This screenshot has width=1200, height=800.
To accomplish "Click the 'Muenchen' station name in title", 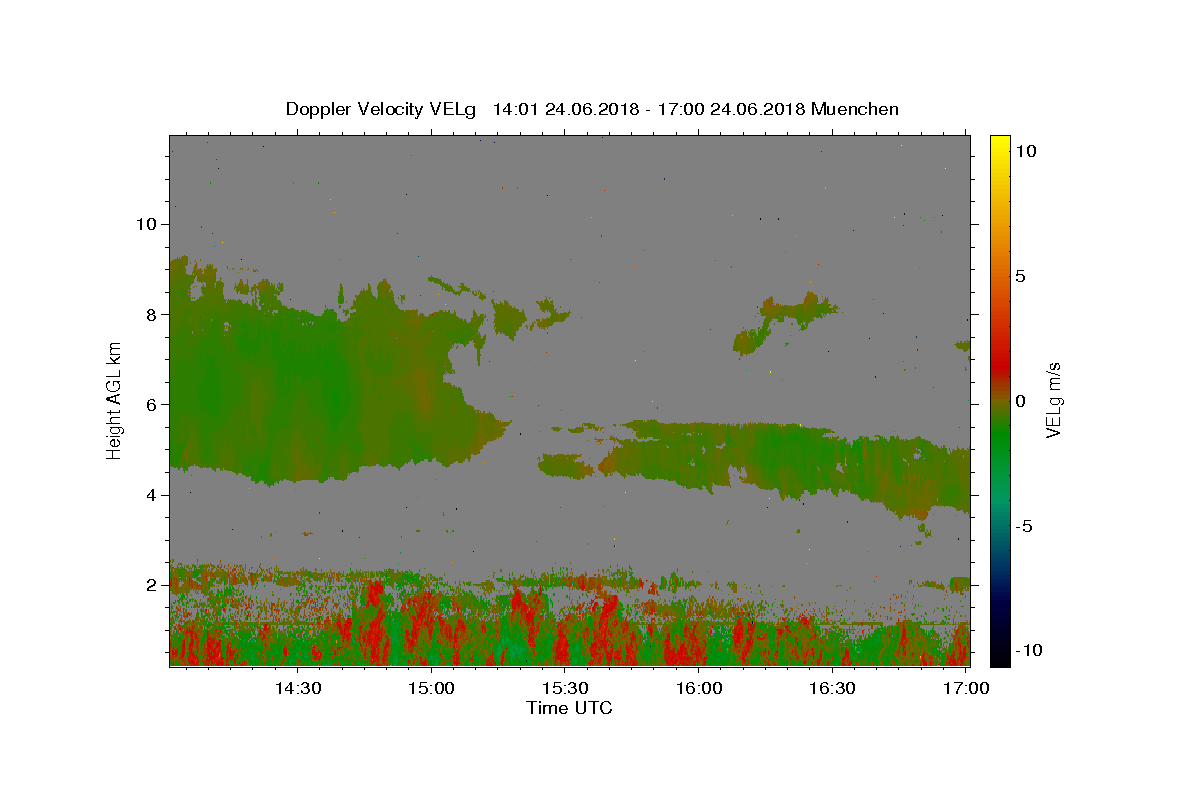I will point(855,109).
